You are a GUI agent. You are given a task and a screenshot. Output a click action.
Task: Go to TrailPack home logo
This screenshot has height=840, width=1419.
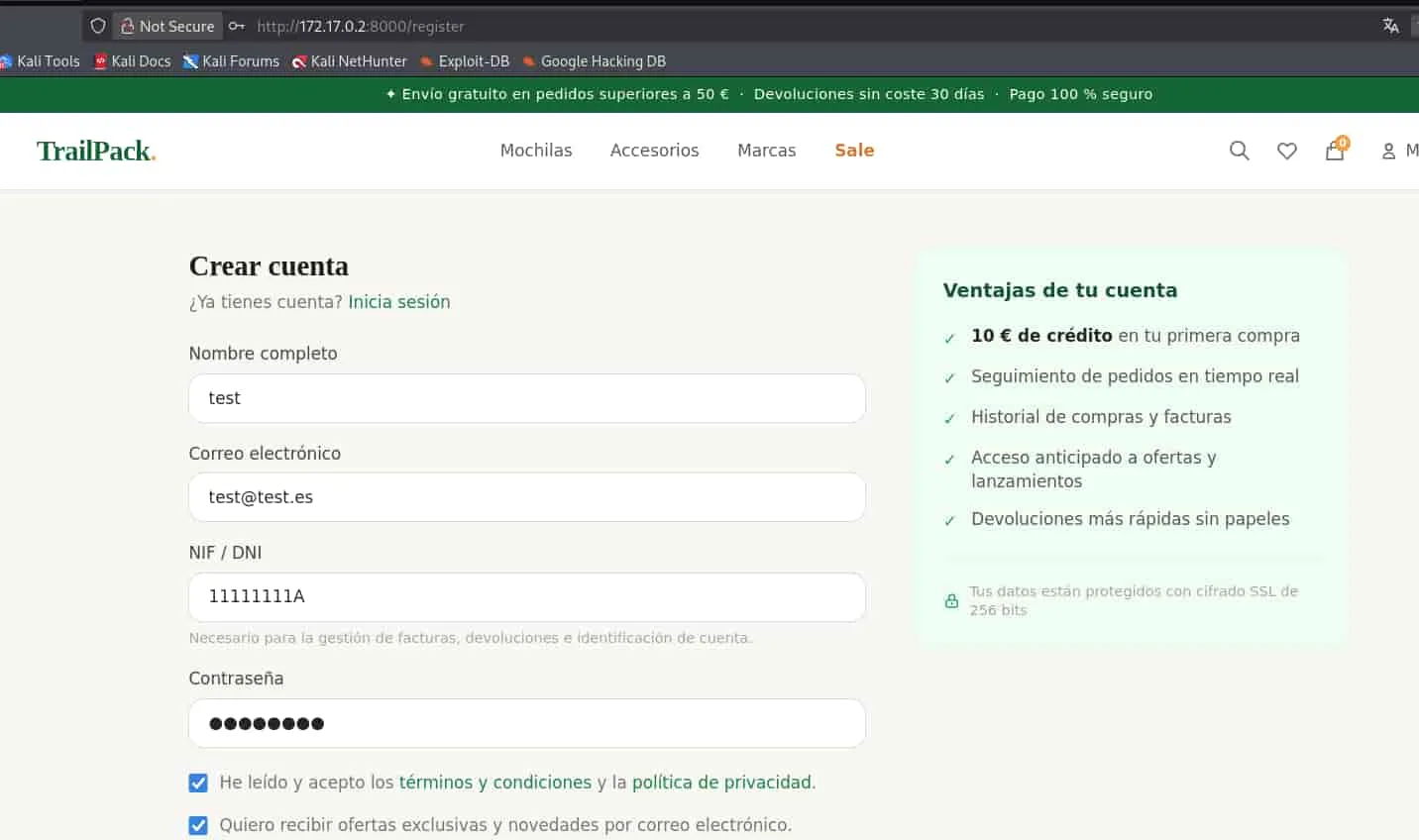pyautogui.click(x=96, y=151)
